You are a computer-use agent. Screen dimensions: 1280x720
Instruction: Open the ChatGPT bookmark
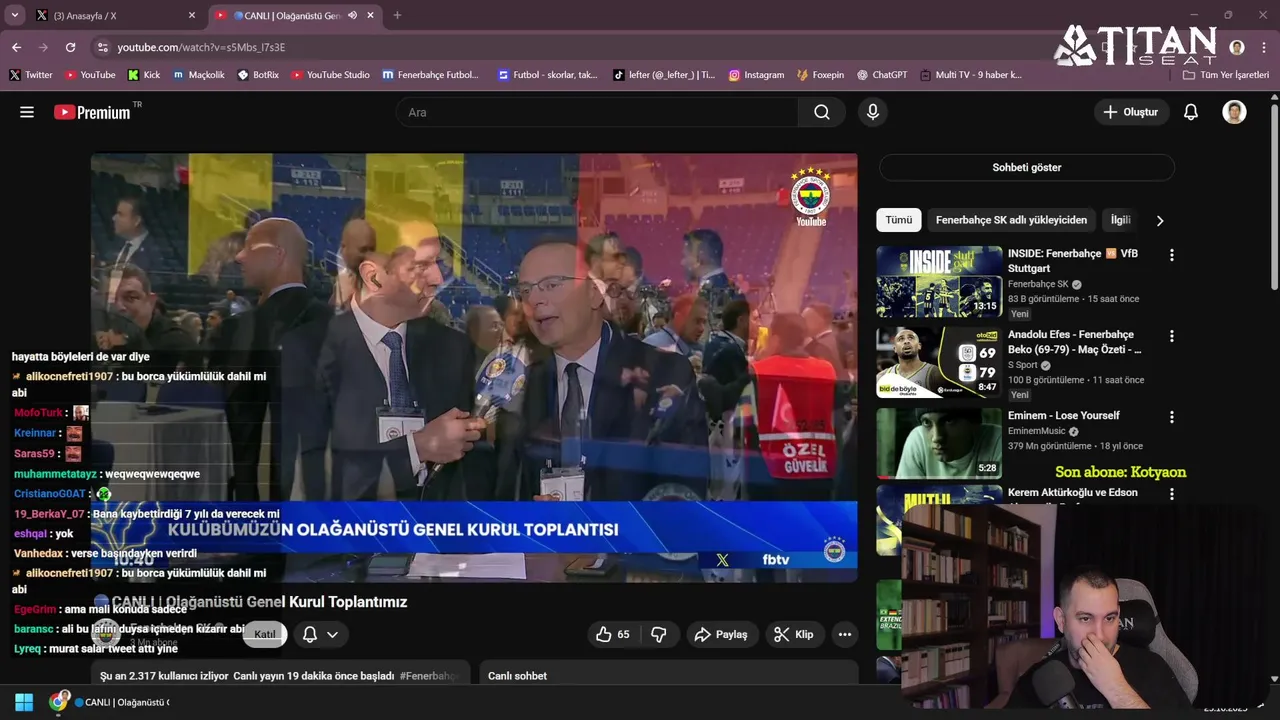tap(881, 75)
